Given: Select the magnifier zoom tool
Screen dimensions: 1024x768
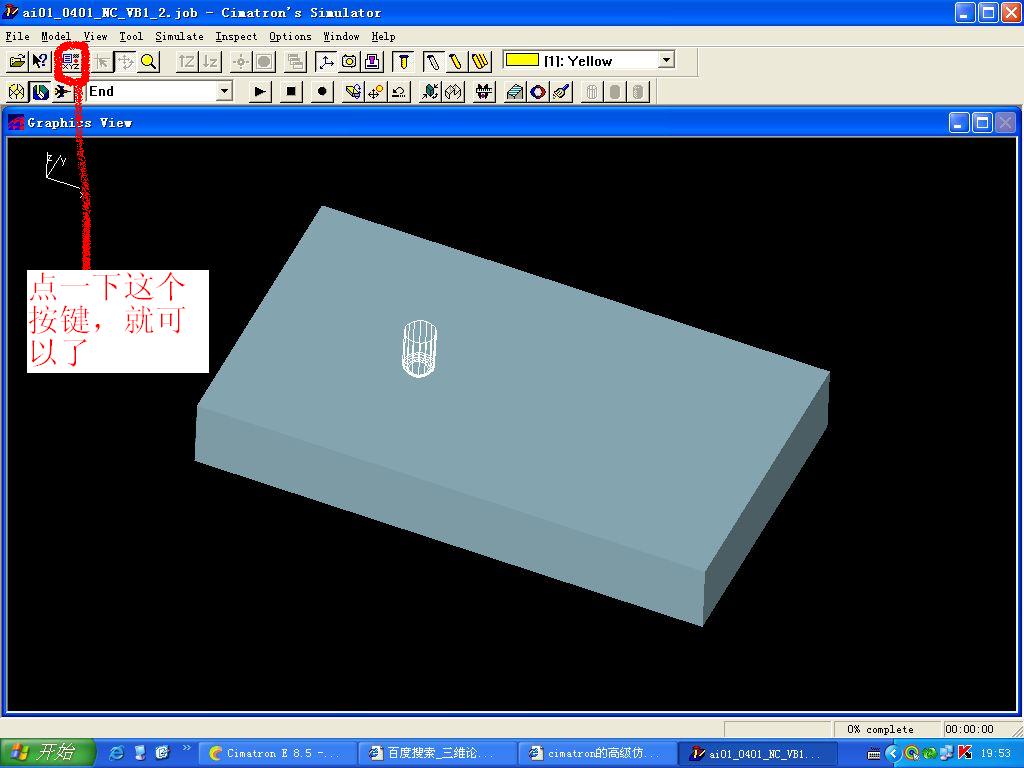Looking at the screenshot, I should pyautogui.click(x=149, y=61).
